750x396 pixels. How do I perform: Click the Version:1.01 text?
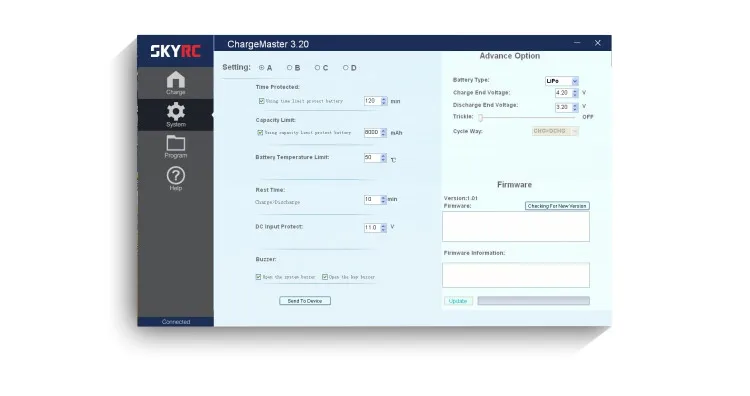point(460,198)
